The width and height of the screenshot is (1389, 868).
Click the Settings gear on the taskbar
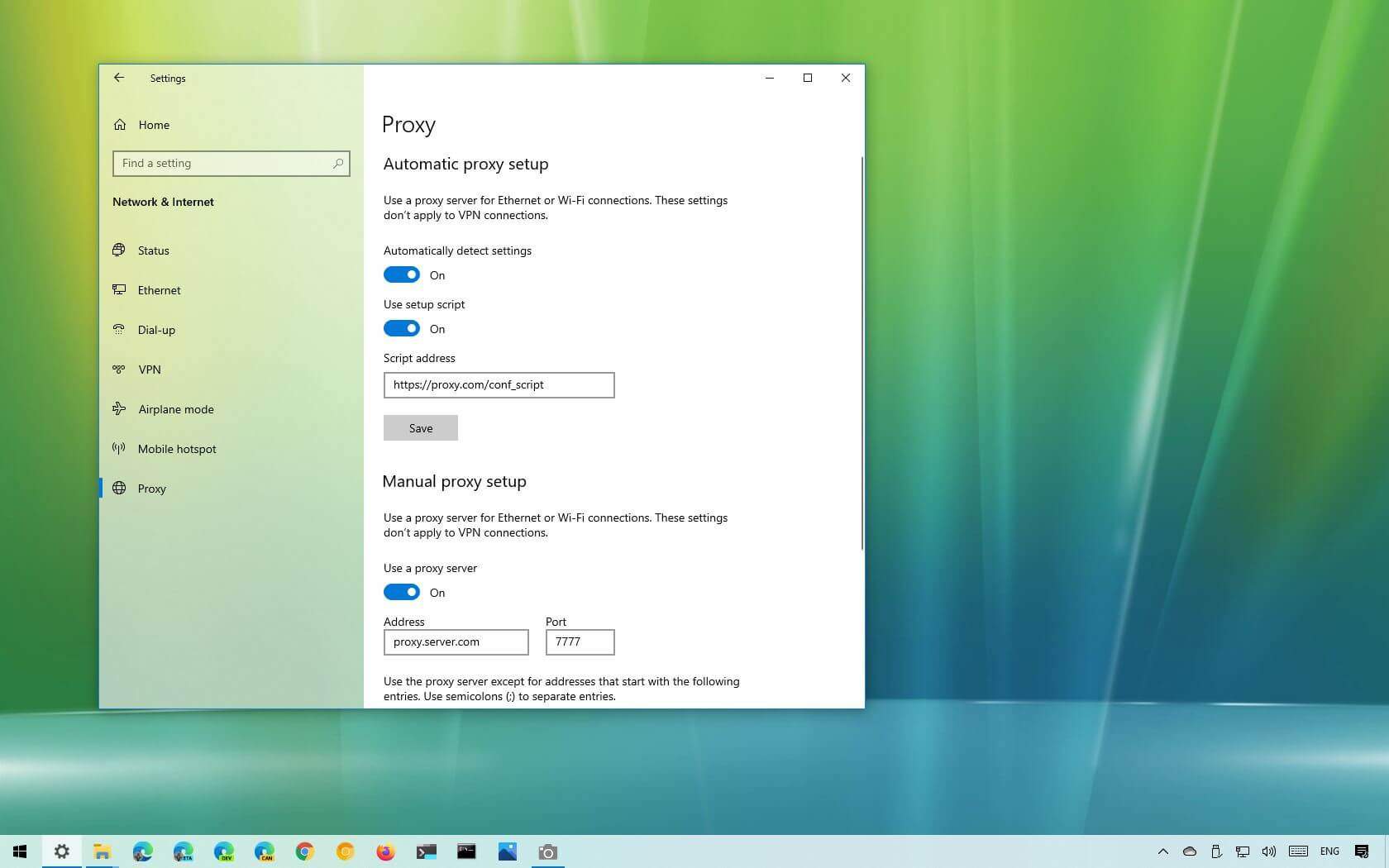click(x=60, y=851)
